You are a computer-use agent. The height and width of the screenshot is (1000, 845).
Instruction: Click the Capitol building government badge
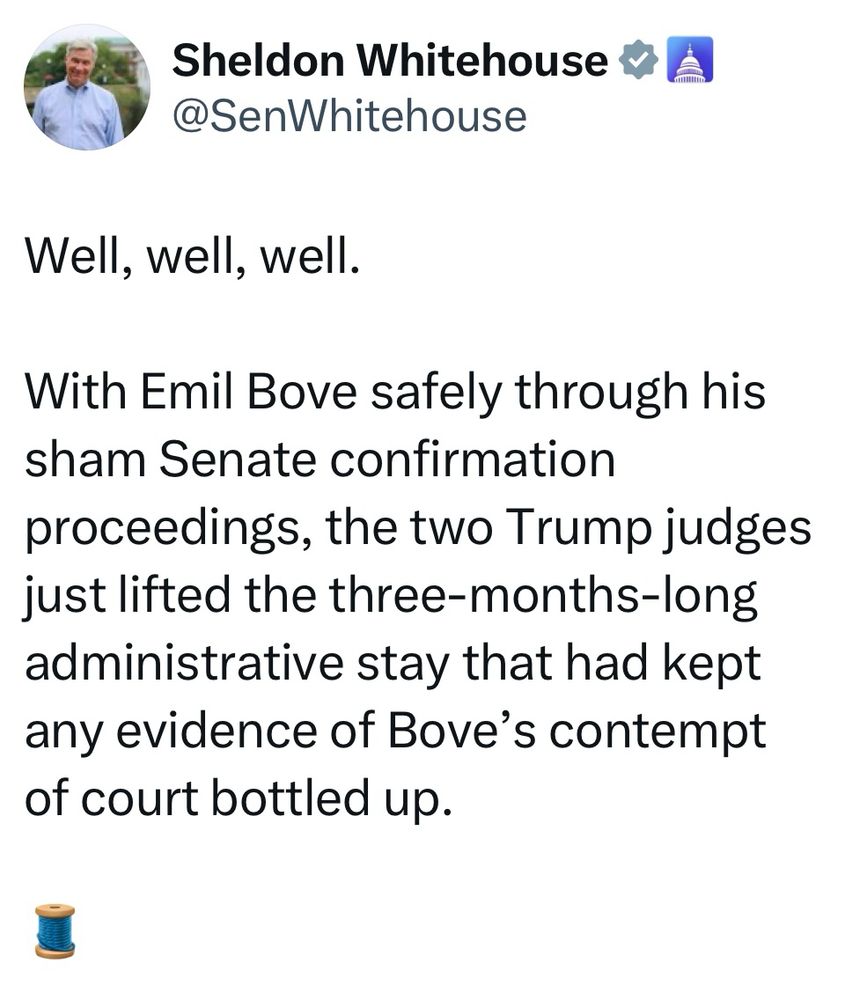click(x=689, y=59)
